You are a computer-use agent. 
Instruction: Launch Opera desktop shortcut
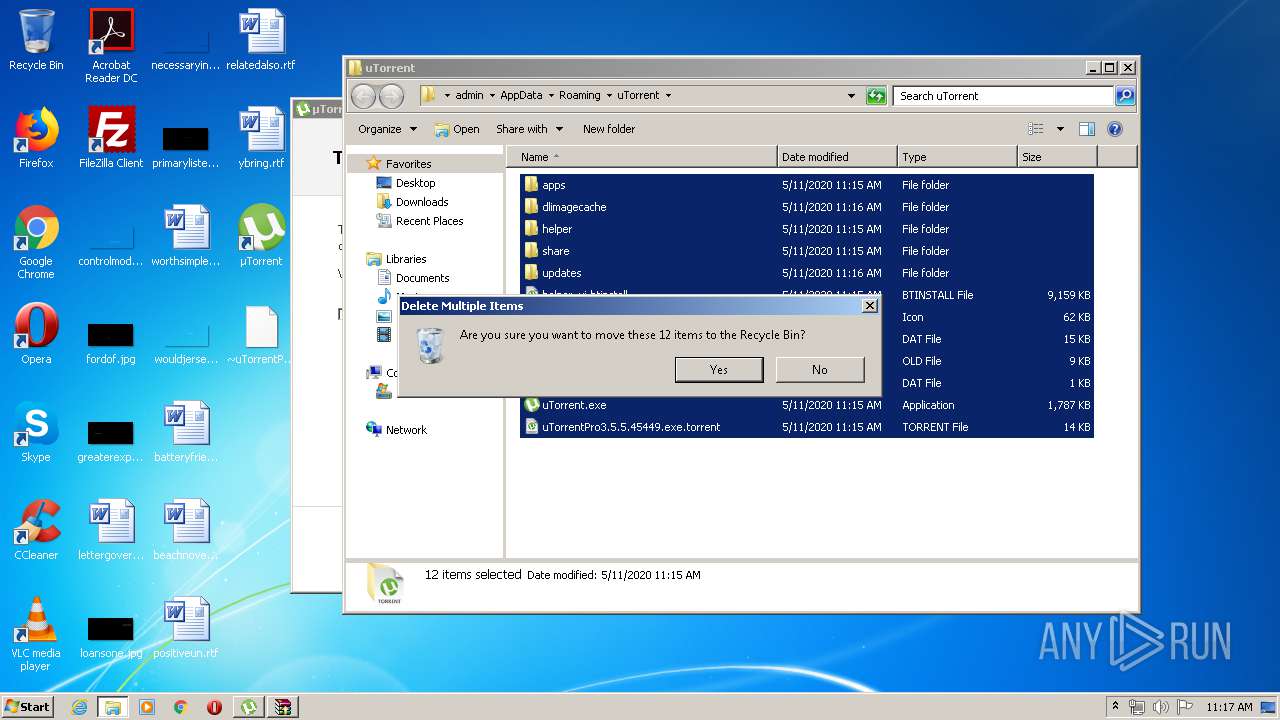coord(36,334)
